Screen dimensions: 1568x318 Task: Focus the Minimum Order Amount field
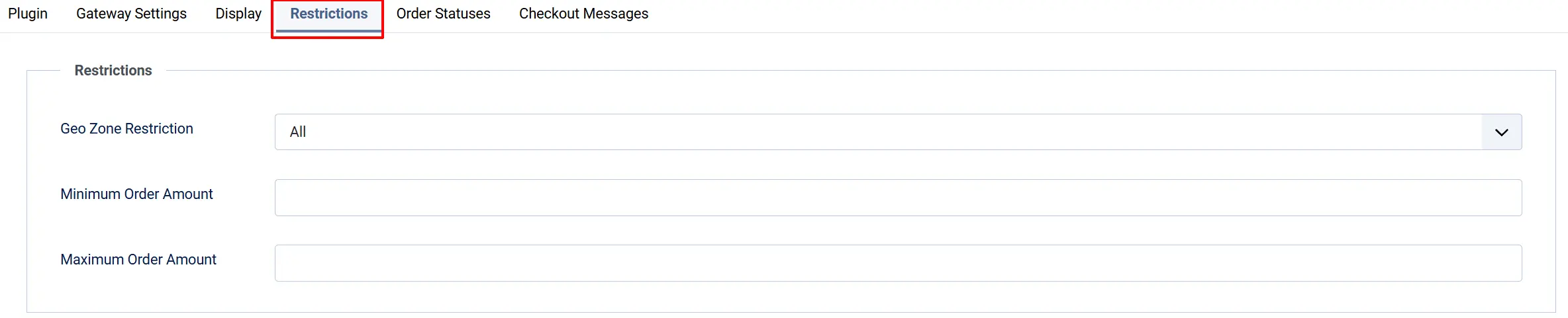coord(898,198)
